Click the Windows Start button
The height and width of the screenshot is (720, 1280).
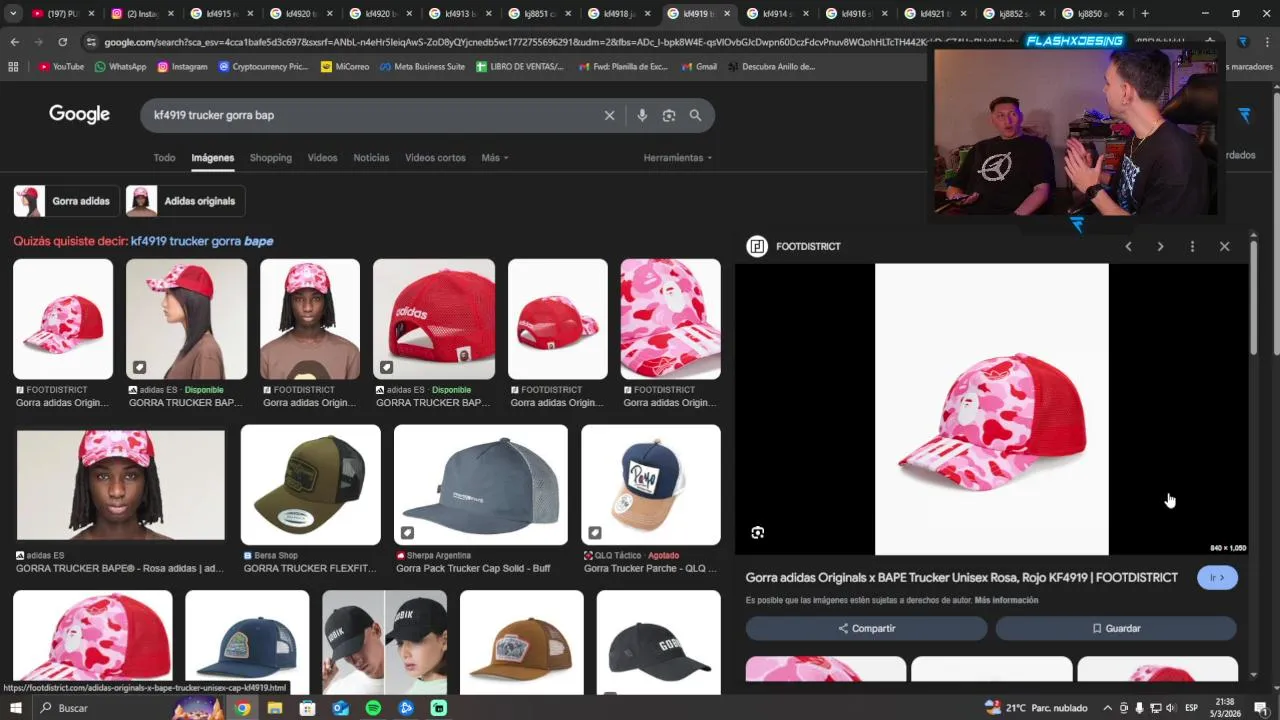tap(15, 708)
